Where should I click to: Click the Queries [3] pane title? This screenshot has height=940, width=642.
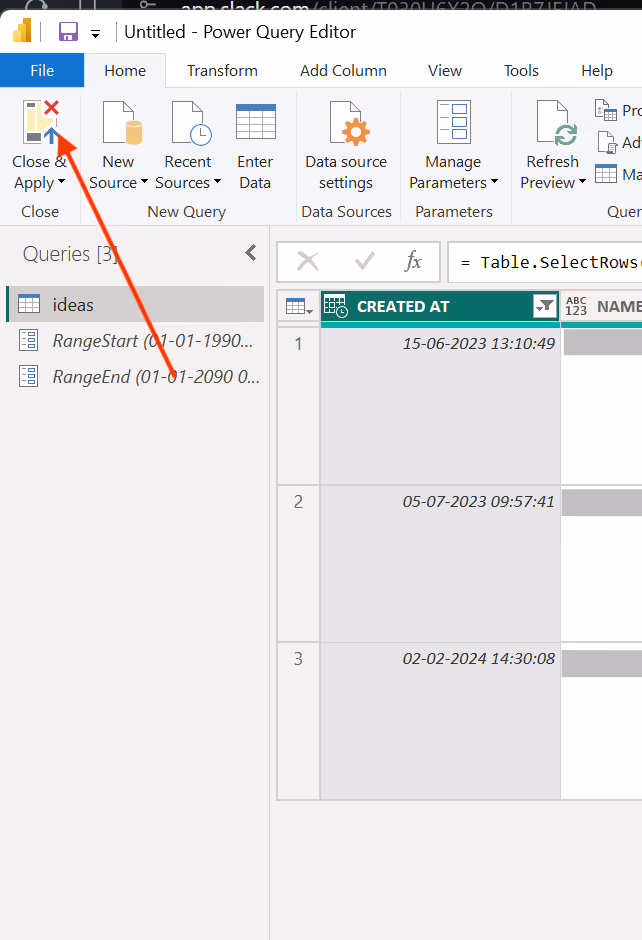point(70,254)
